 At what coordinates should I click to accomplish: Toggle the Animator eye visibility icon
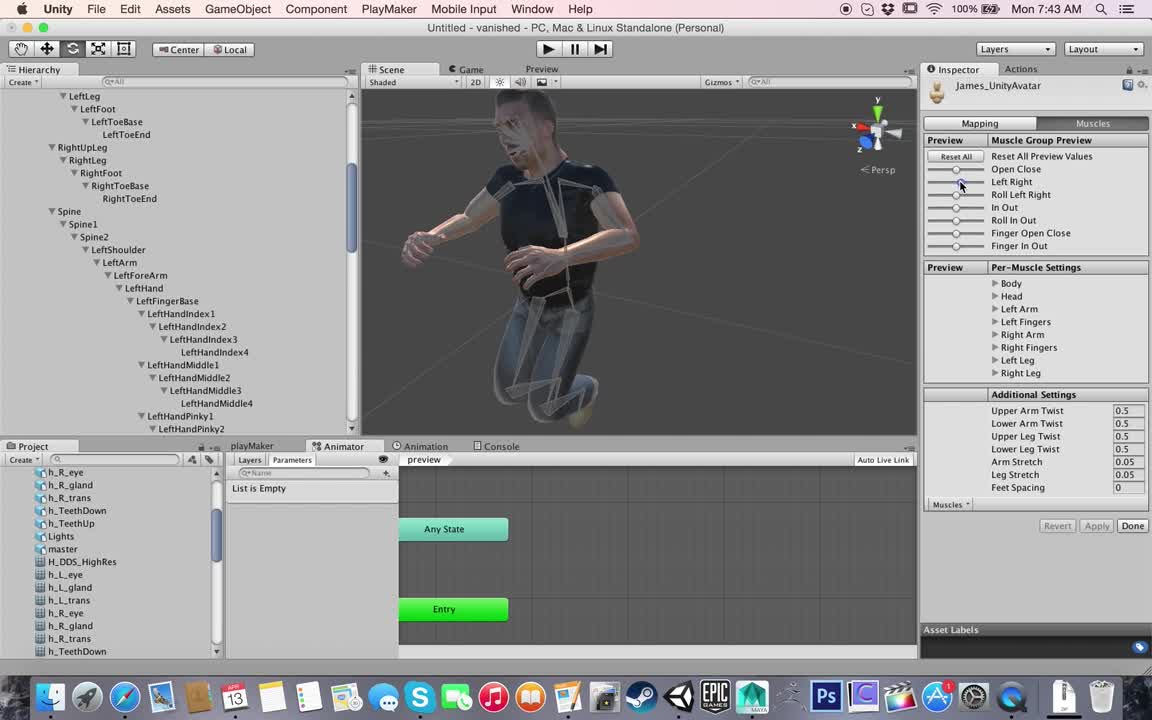coord(383,459)
